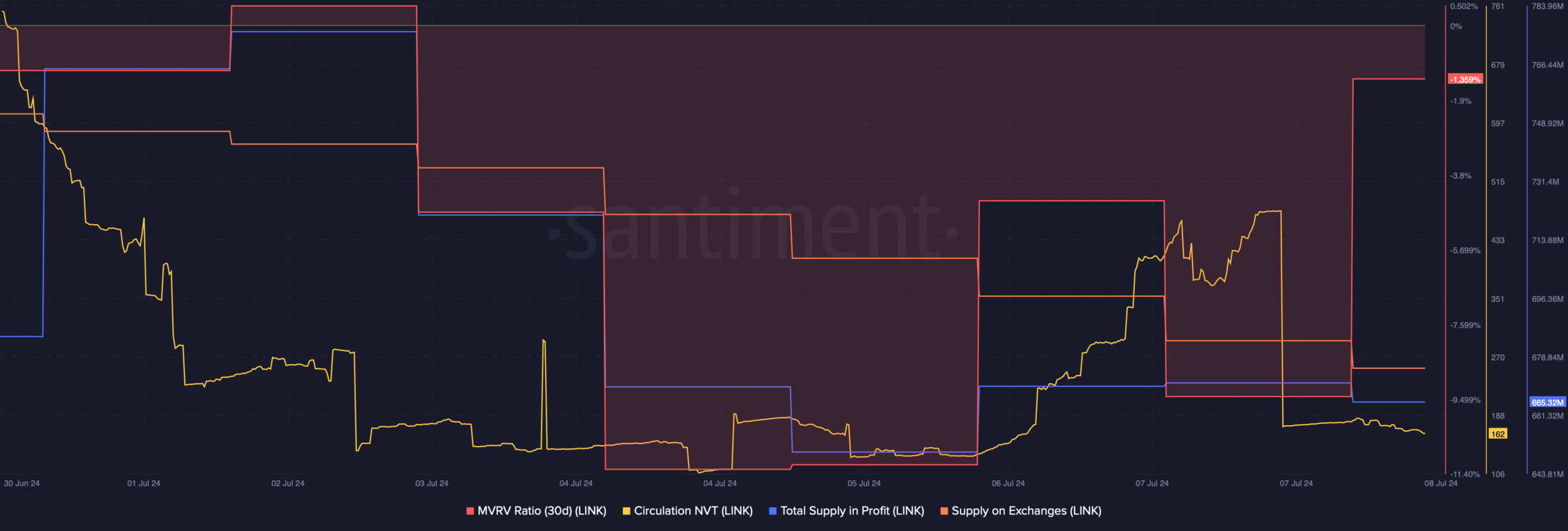Click the orange Supply on Exchanges legend swatch

[944, 511]
